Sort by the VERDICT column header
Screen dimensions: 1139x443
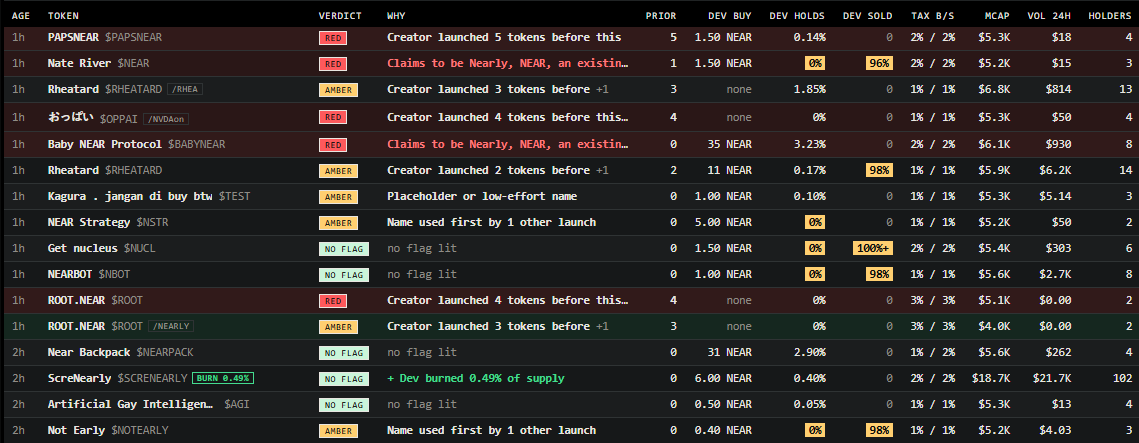pos(340,15)
